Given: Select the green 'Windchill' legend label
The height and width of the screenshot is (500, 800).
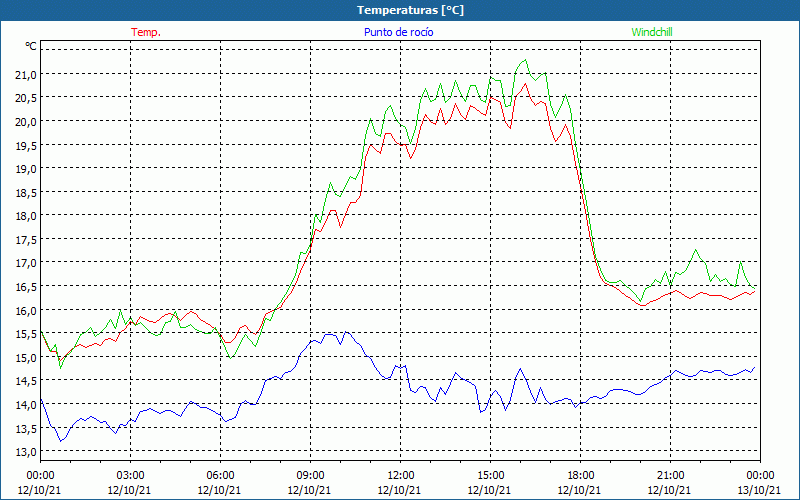Looking at the screenshot, I should tap(652, 32).
